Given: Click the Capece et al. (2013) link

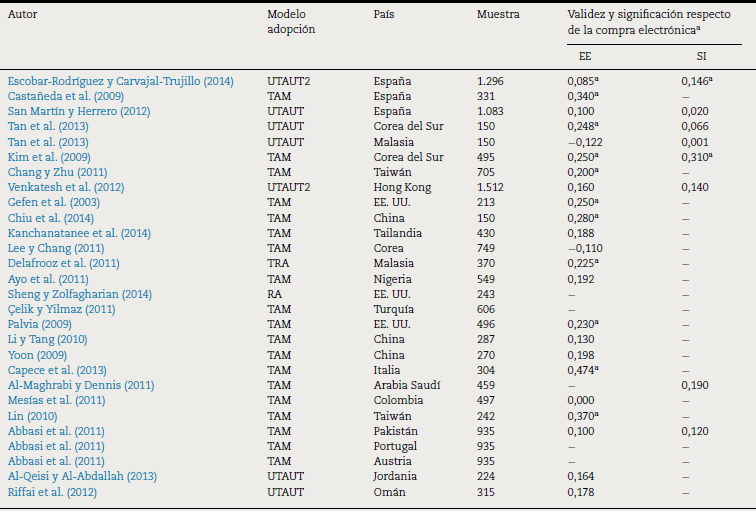Looking at the screenshot, I should click(x=54, y=368).
